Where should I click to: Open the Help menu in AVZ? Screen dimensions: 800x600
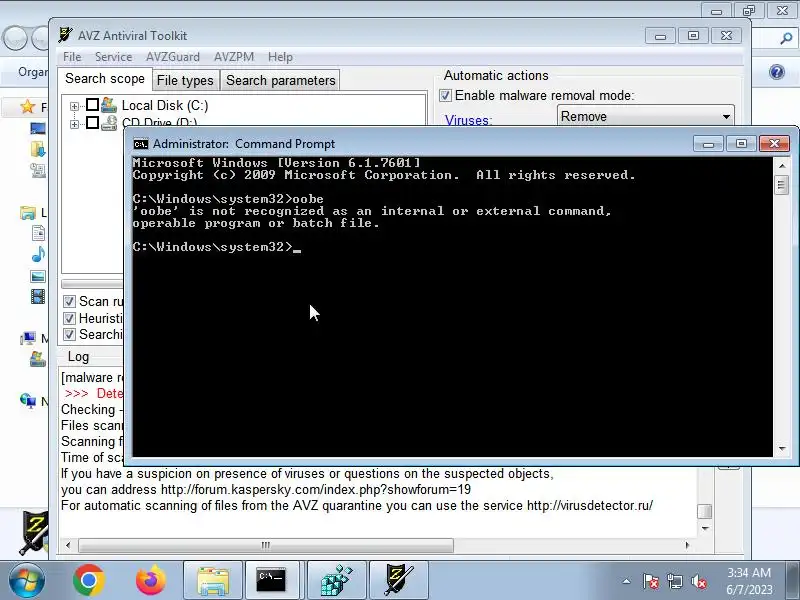[280, 57]
